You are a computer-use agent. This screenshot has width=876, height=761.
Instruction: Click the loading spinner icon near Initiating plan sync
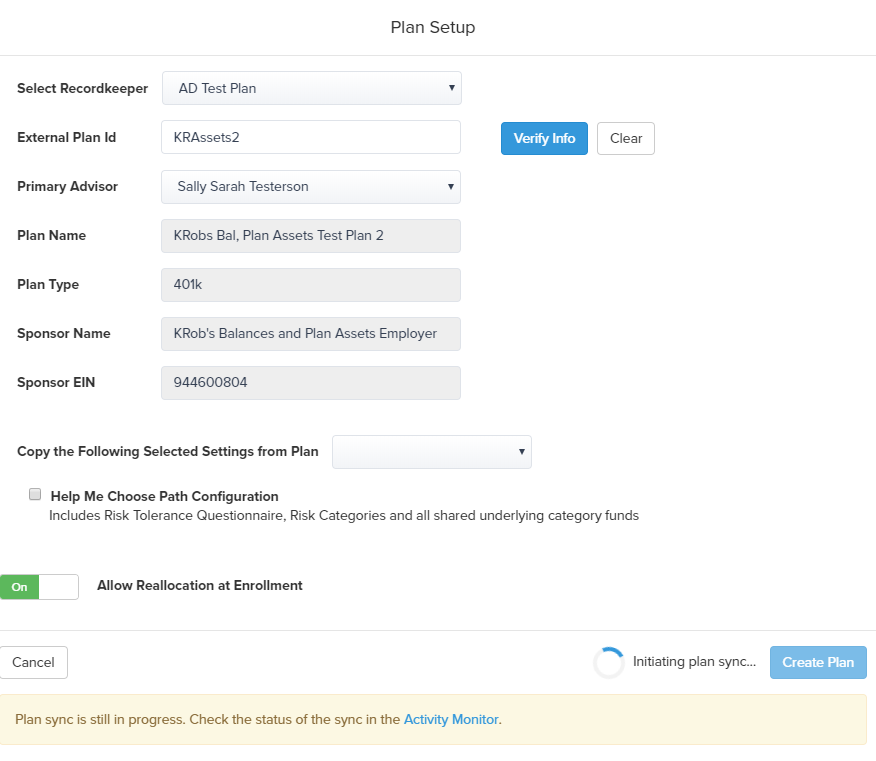608,663
